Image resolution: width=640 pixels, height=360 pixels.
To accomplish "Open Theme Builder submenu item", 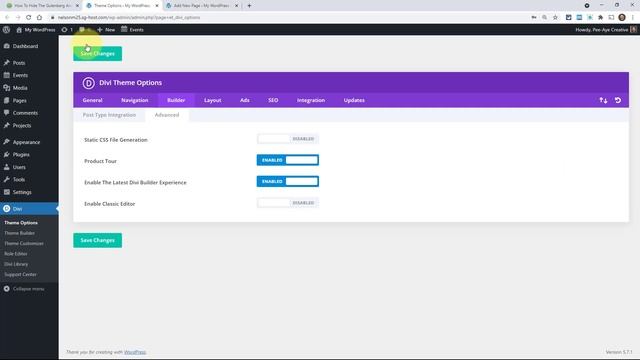I will pos(20,233).
